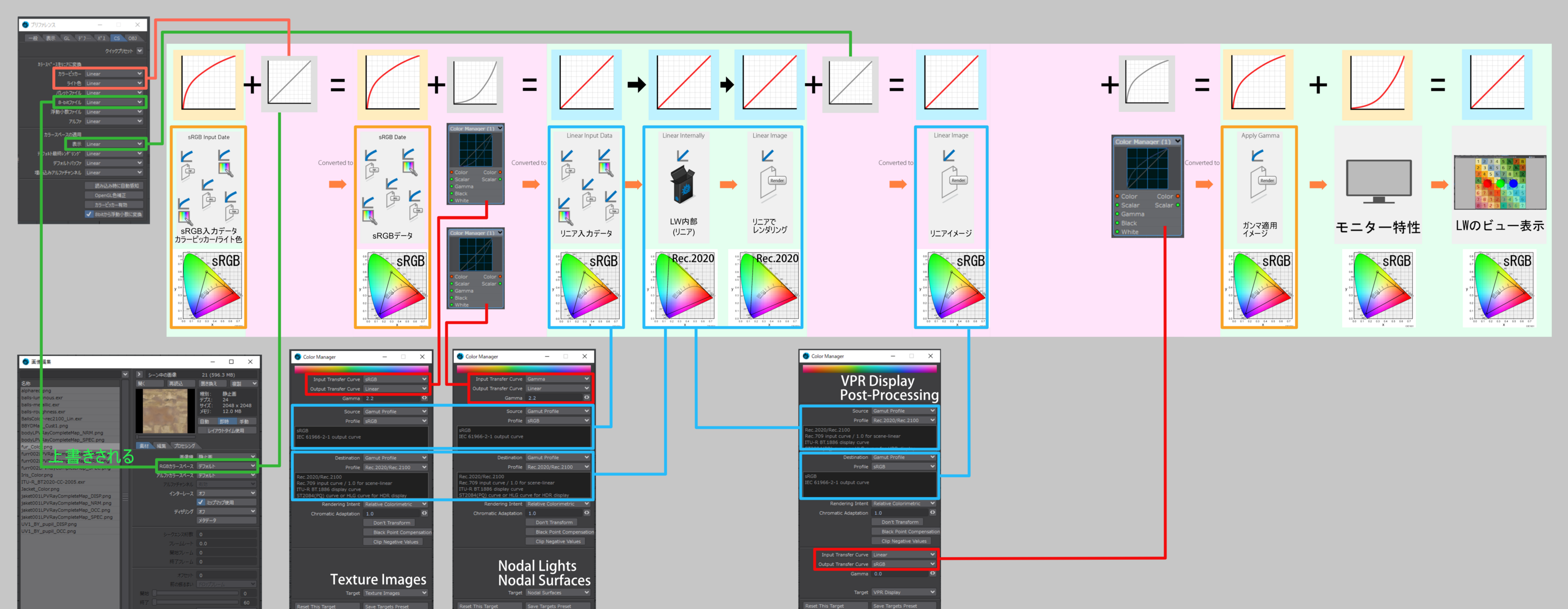Toggle the 8bitから浮動小数に変換 checkbox
Viewport: 1568px width, 609px height.
(89, 214)
